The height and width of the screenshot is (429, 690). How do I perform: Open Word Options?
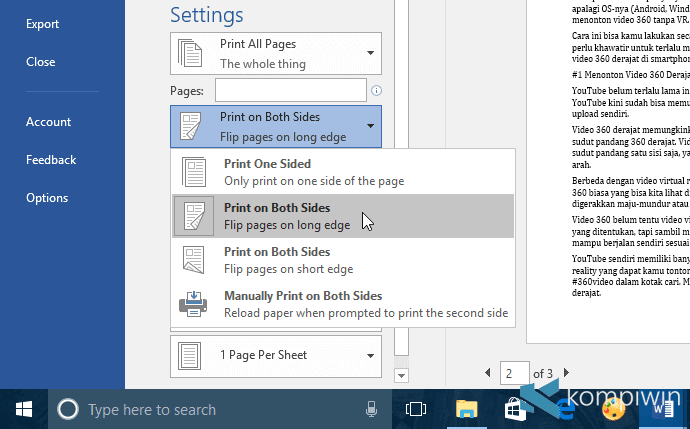[x=47, y=198]
